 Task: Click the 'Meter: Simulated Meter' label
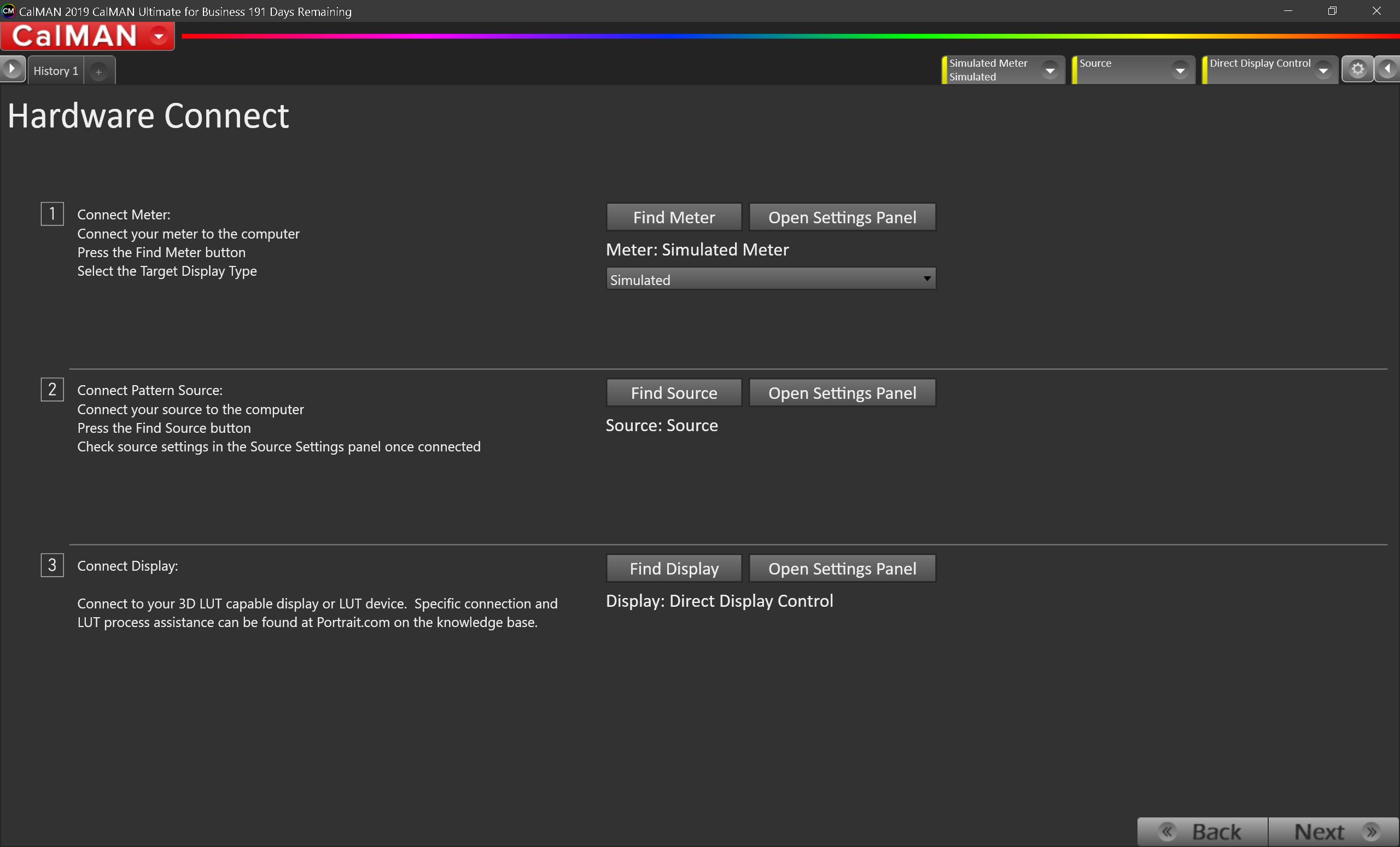point(697,250)
